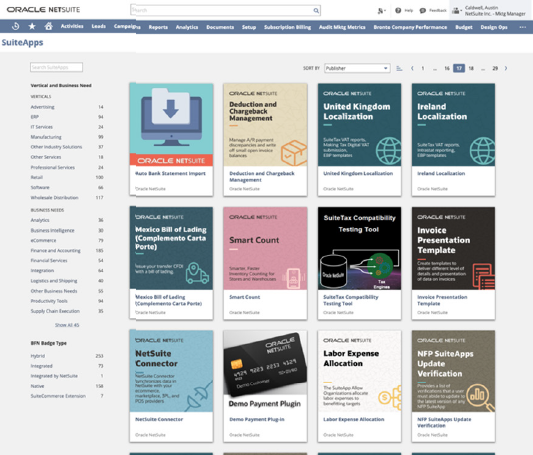Go to page 1
533x455 pixels.
[423, 68]
